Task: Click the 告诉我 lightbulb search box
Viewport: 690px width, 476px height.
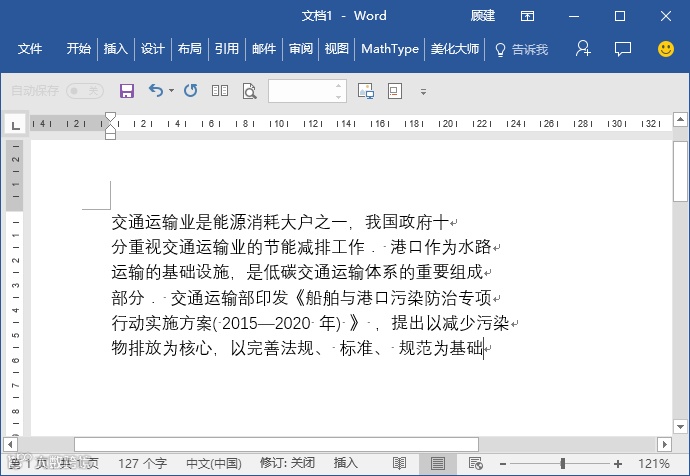Action: coord(521,49)
